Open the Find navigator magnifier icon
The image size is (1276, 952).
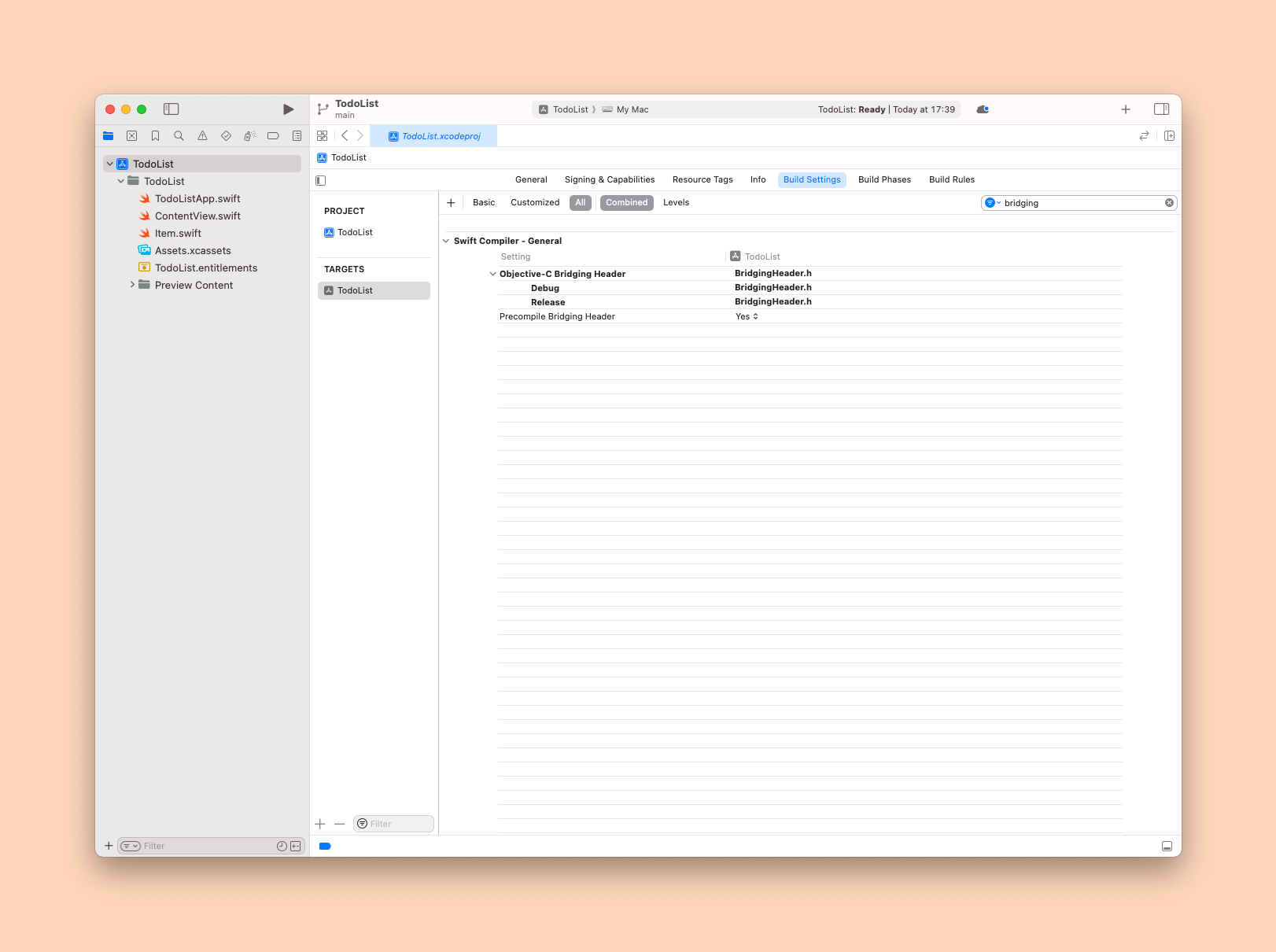pos(179,136)
